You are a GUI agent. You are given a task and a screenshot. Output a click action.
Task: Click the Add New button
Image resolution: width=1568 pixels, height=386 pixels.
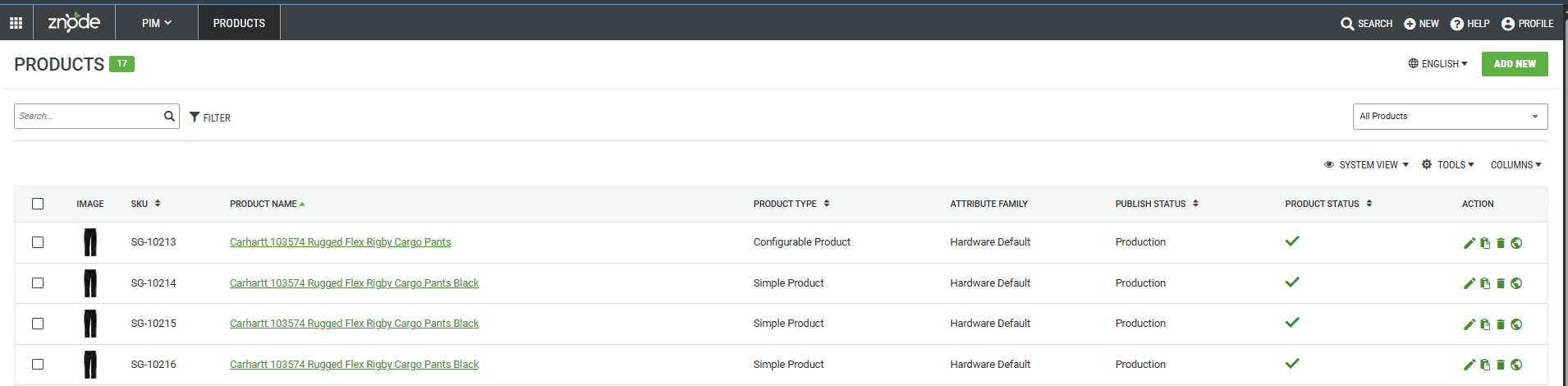point(1515,64)
